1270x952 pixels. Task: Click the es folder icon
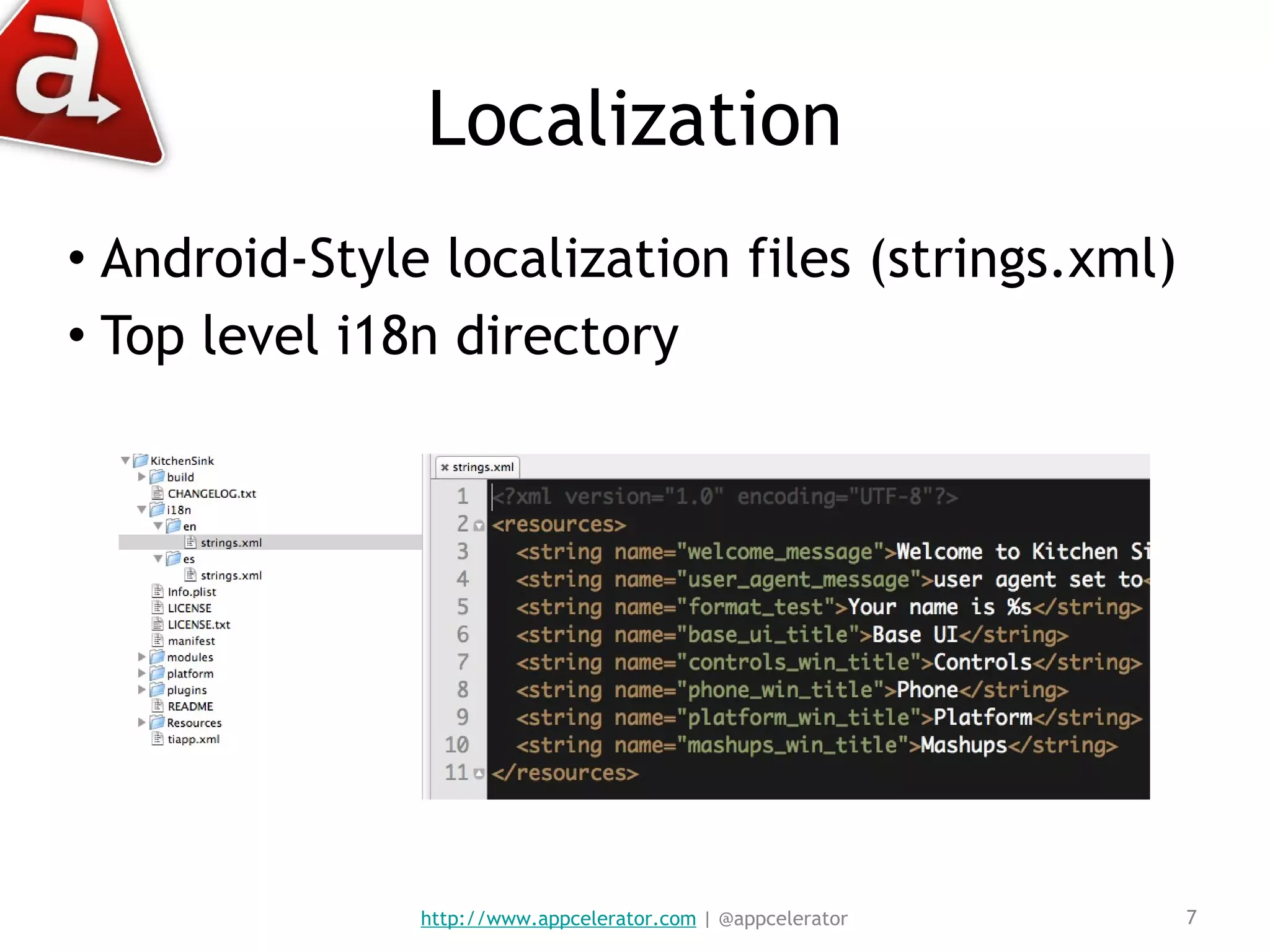(x=174, y=558)
